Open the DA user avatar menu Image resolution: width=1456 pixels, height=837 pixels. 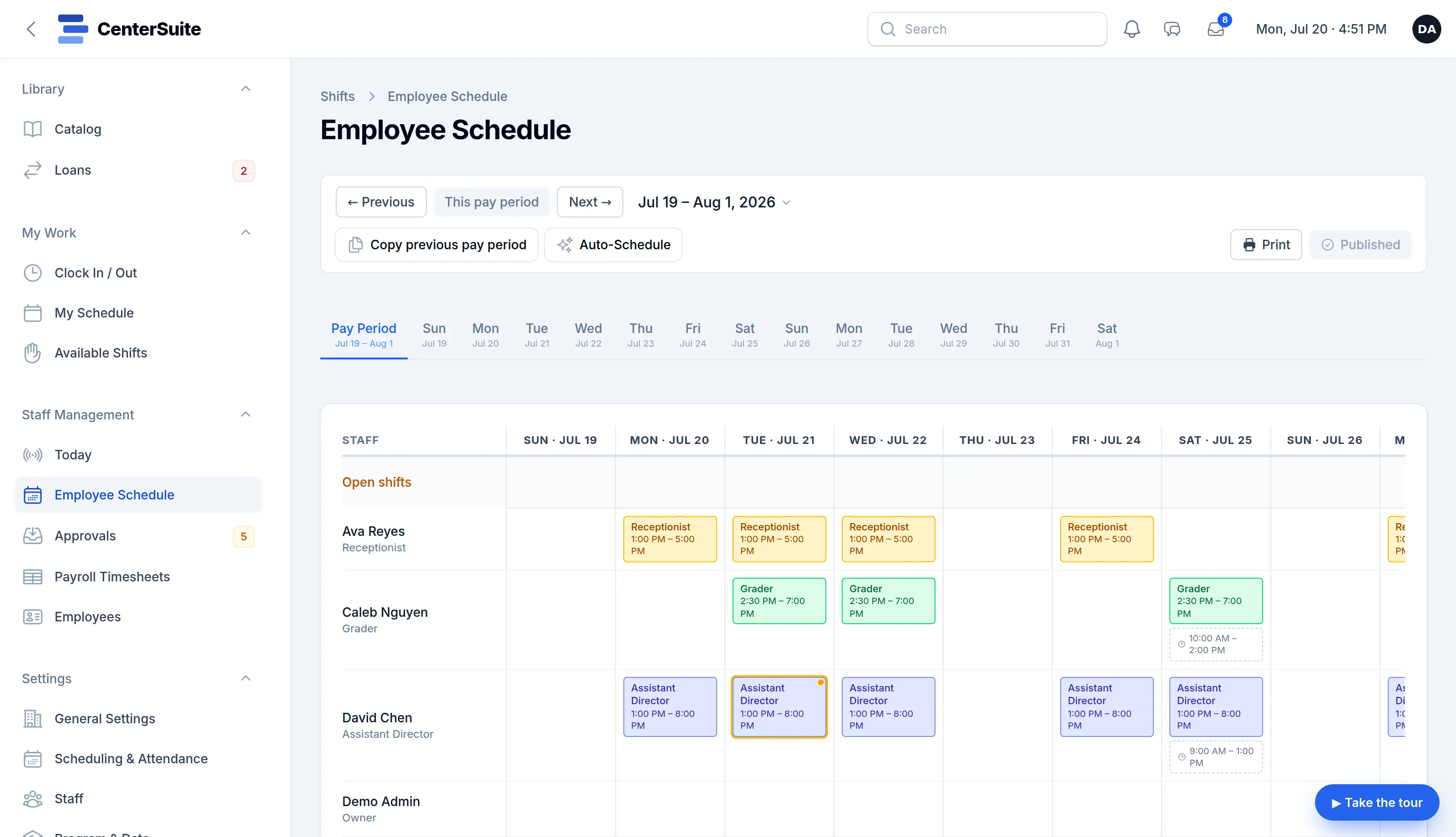tap(1426, 29)
